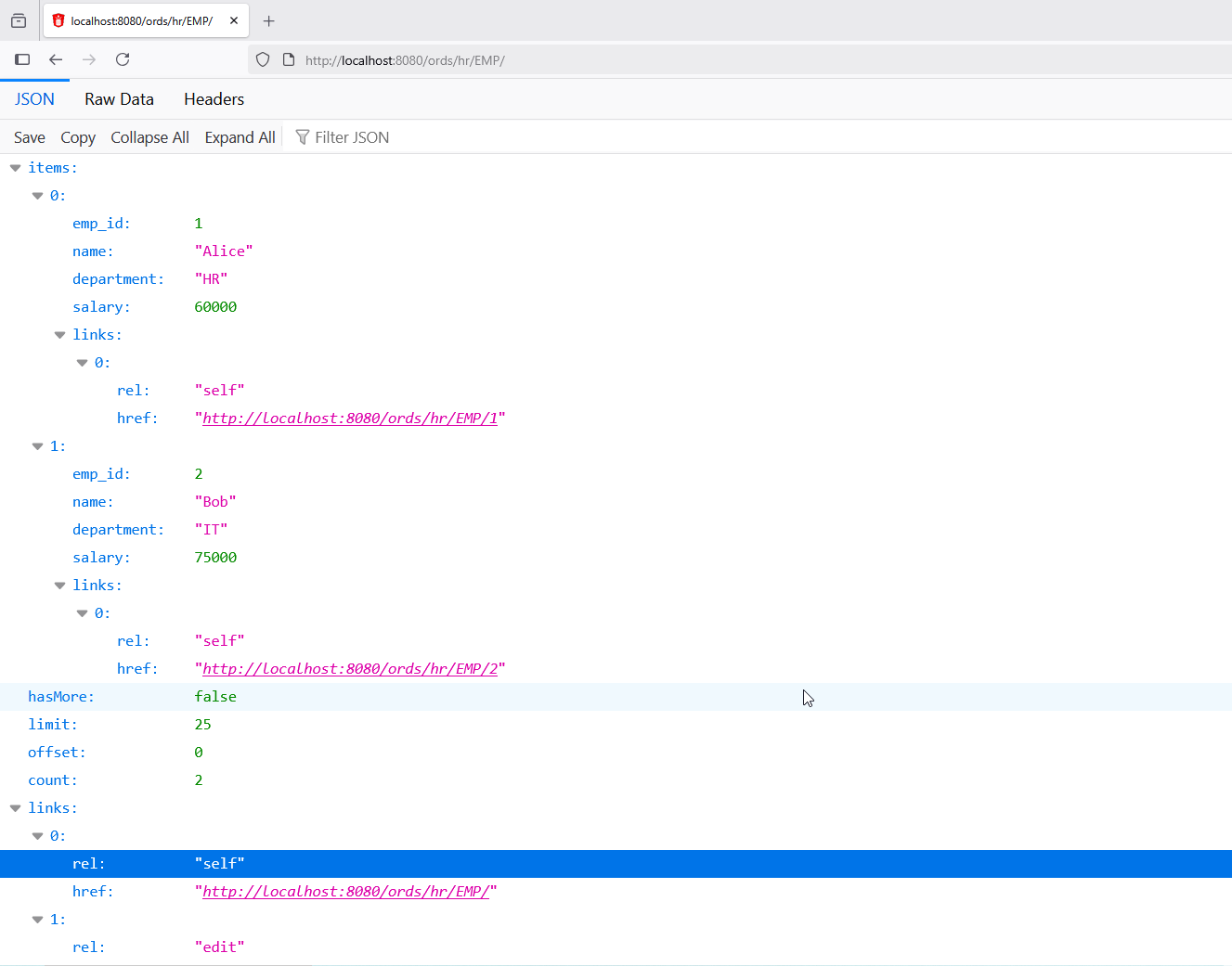Viewport: 1232px width, 966px height.
Task: Select the highlighted rel "self" row
Action: click(616, 864)
